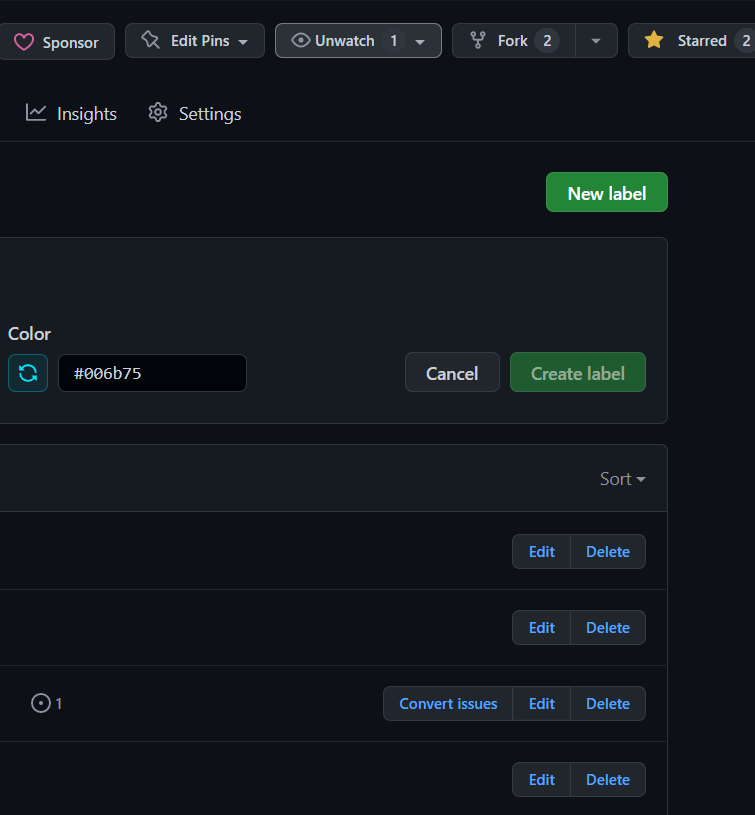Click Create label to save the label
The image size is (755, 815).
coord(577,372)
